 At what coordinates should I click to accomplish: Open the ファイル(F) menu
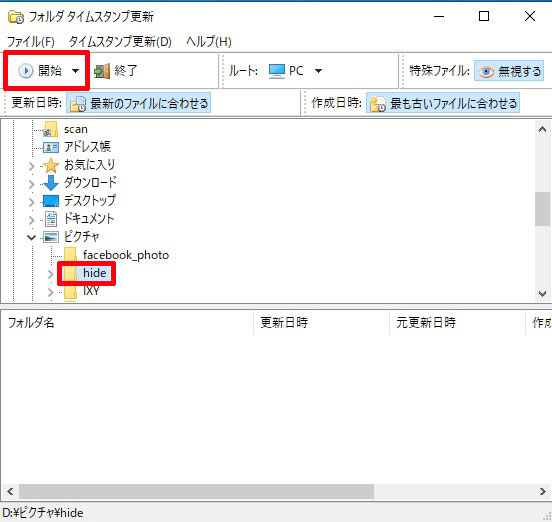[31, 42]
